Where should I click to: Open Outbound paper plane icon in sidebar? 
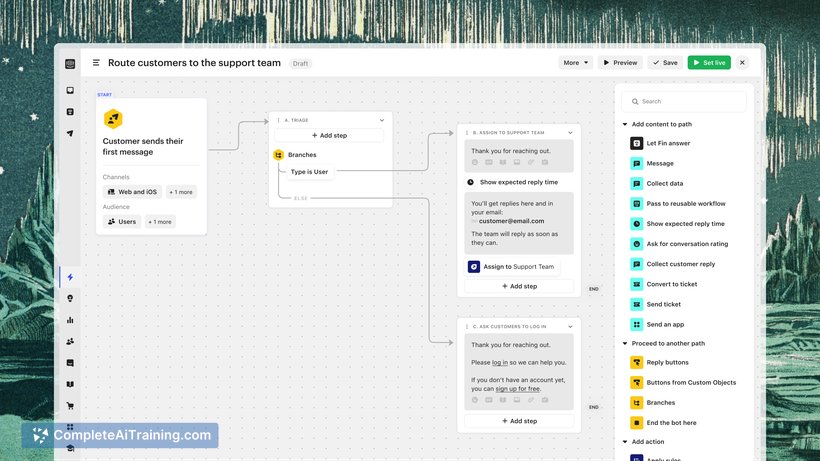tap(70, 133)
